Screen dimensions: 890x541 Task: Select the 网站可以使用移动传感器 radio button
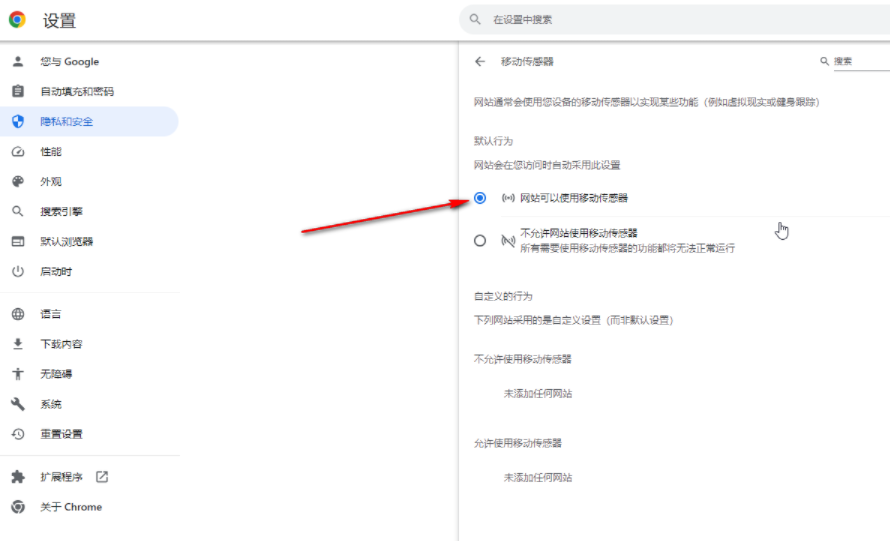point(480,198)
